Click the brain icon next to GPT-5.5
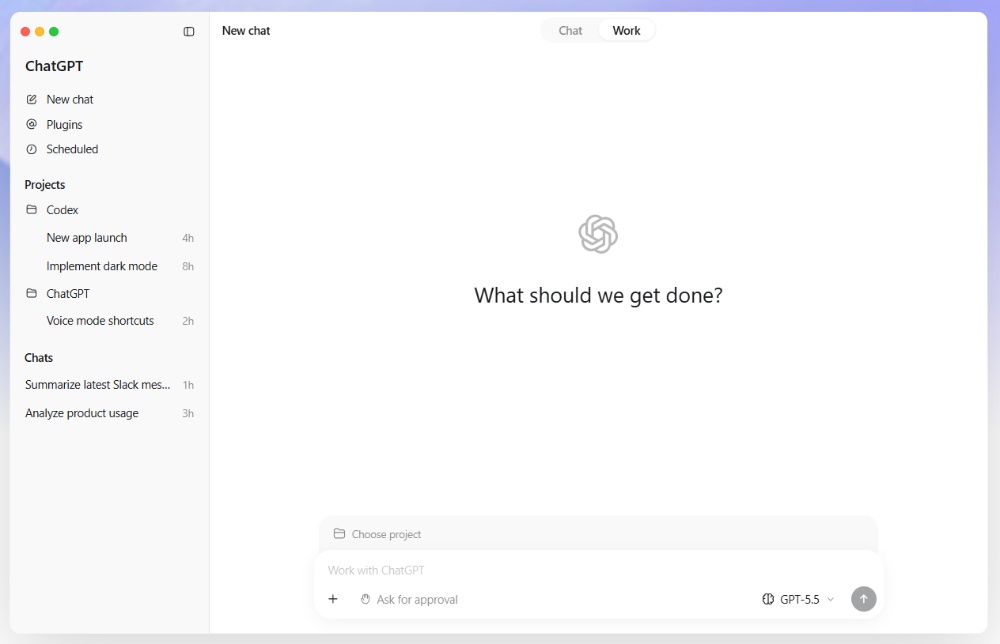This screenshot has width=1000, height=644. point(768,599)
